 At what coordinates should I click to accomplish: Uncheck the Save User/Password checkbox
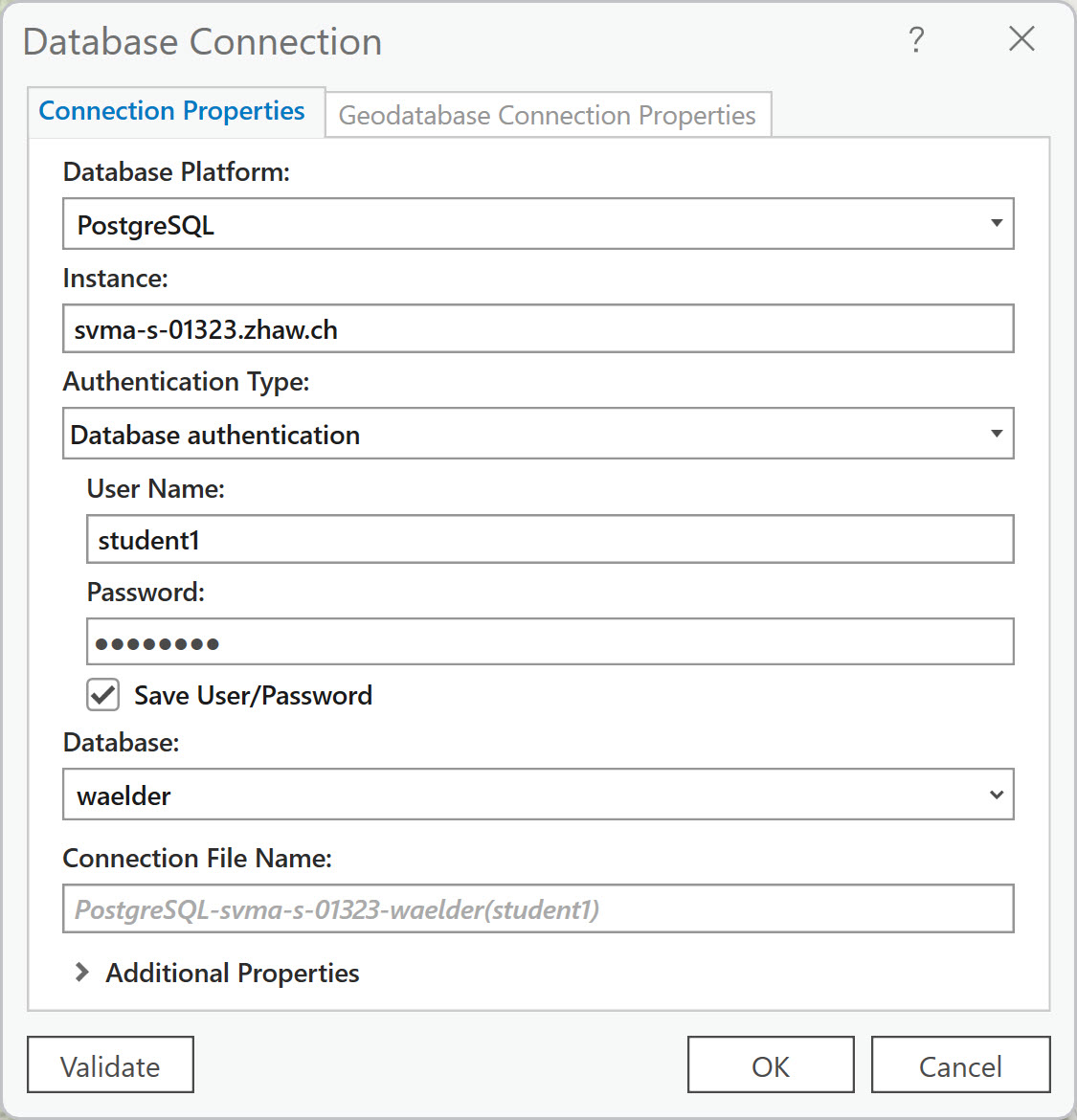click(x=103, y=695)
